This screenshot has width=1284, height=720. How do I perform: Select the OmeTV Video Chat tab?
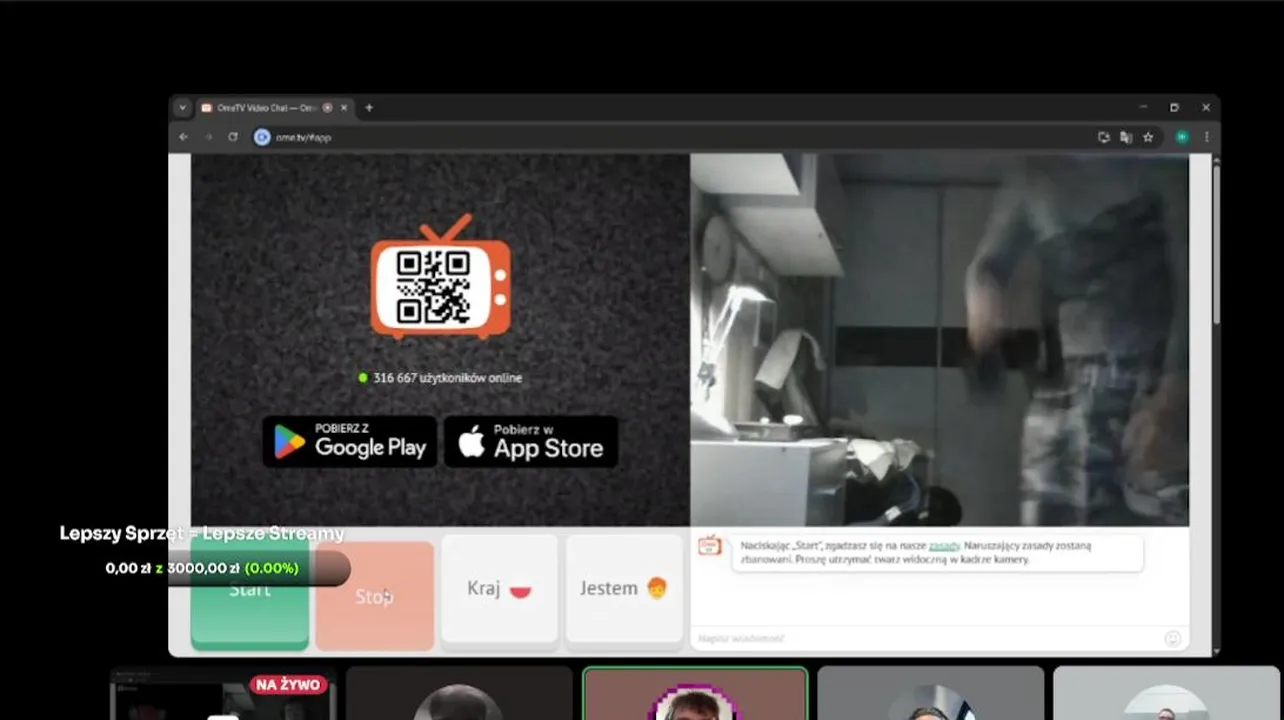[266, 108]
